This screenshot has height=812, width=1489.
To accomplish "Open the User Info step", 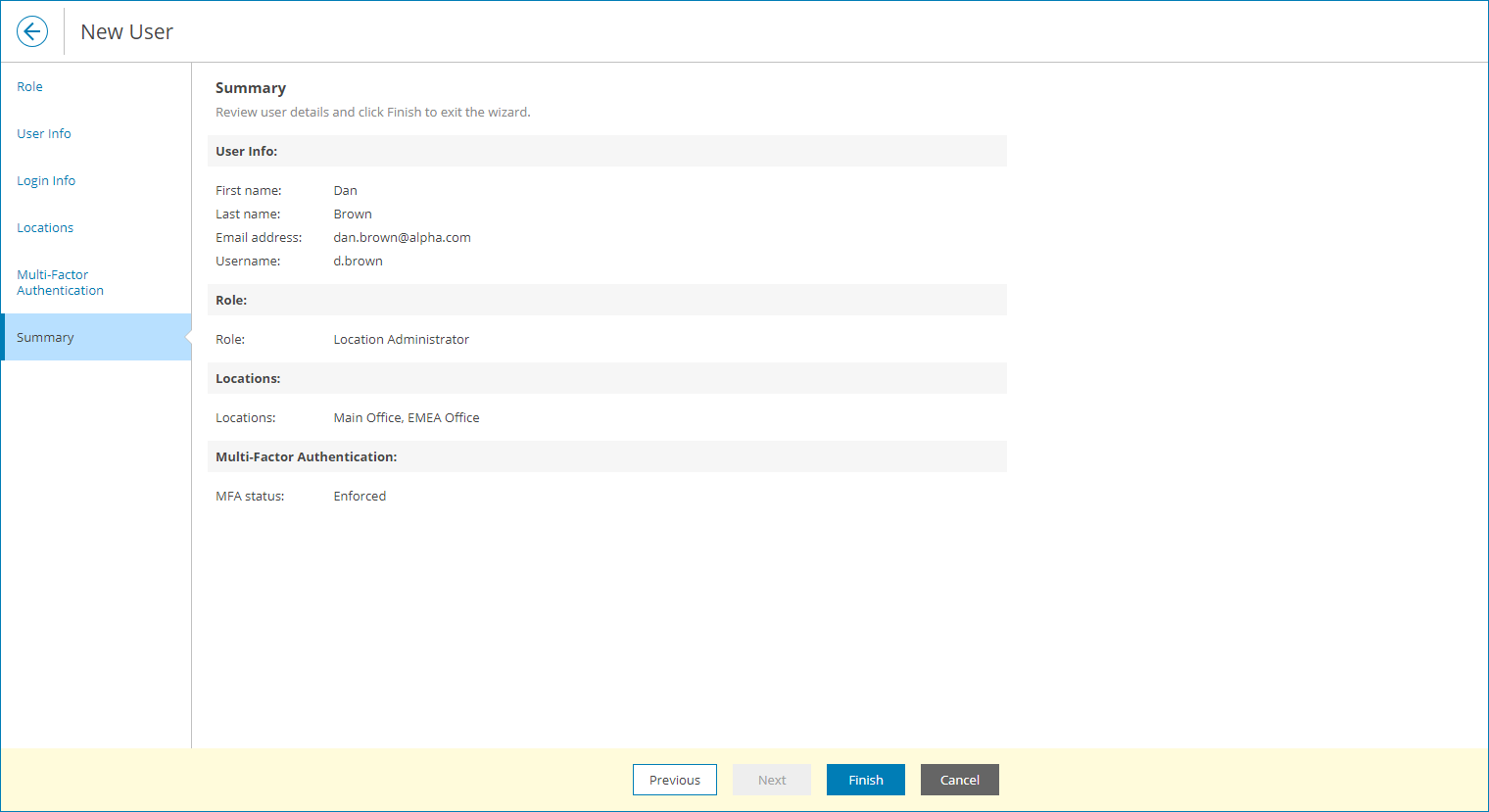I will tap(44, 134).
